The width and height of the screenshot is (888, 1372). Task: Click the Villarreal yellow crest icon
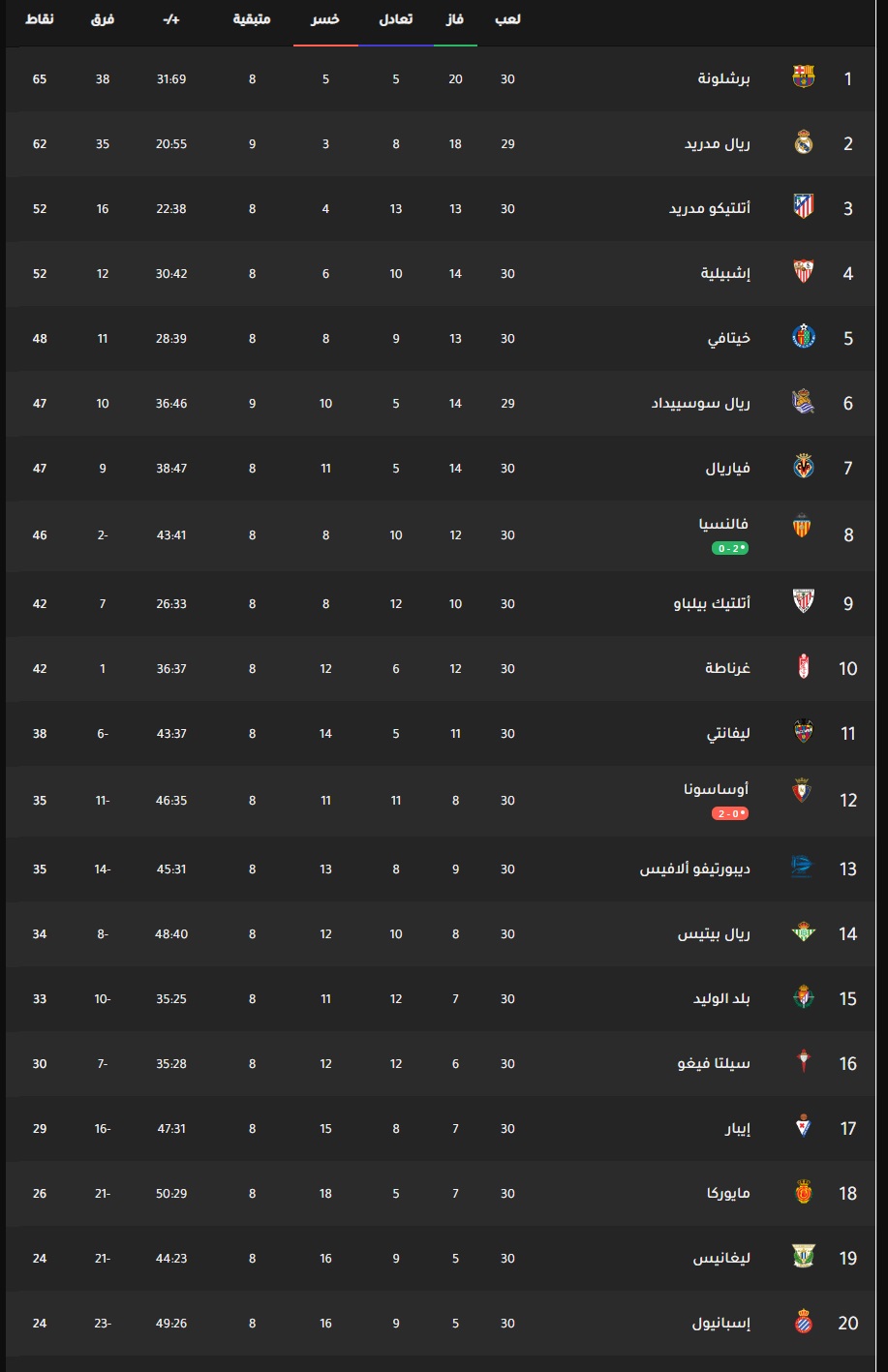coord(803,467)
